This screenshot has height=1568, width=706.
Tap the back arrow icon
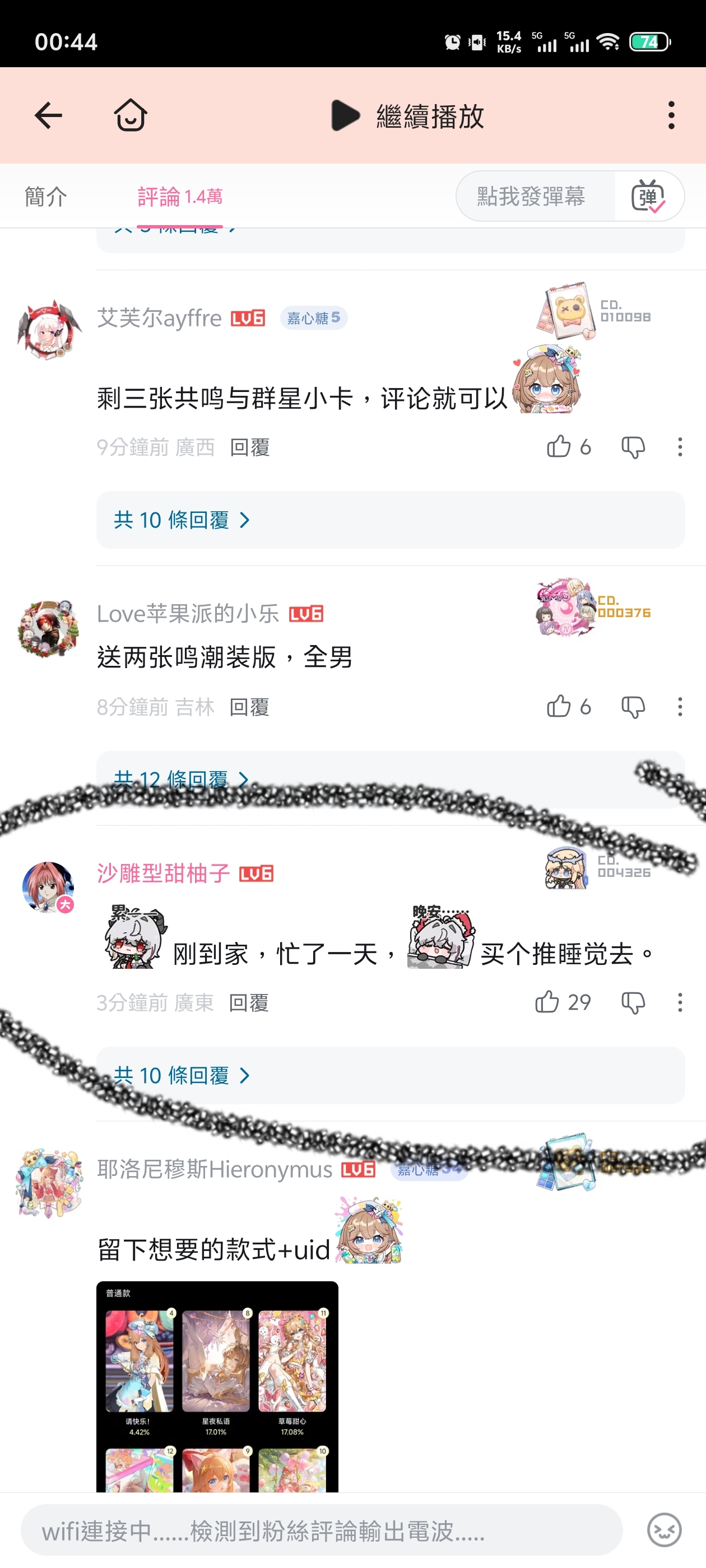[x=49, y=116]
